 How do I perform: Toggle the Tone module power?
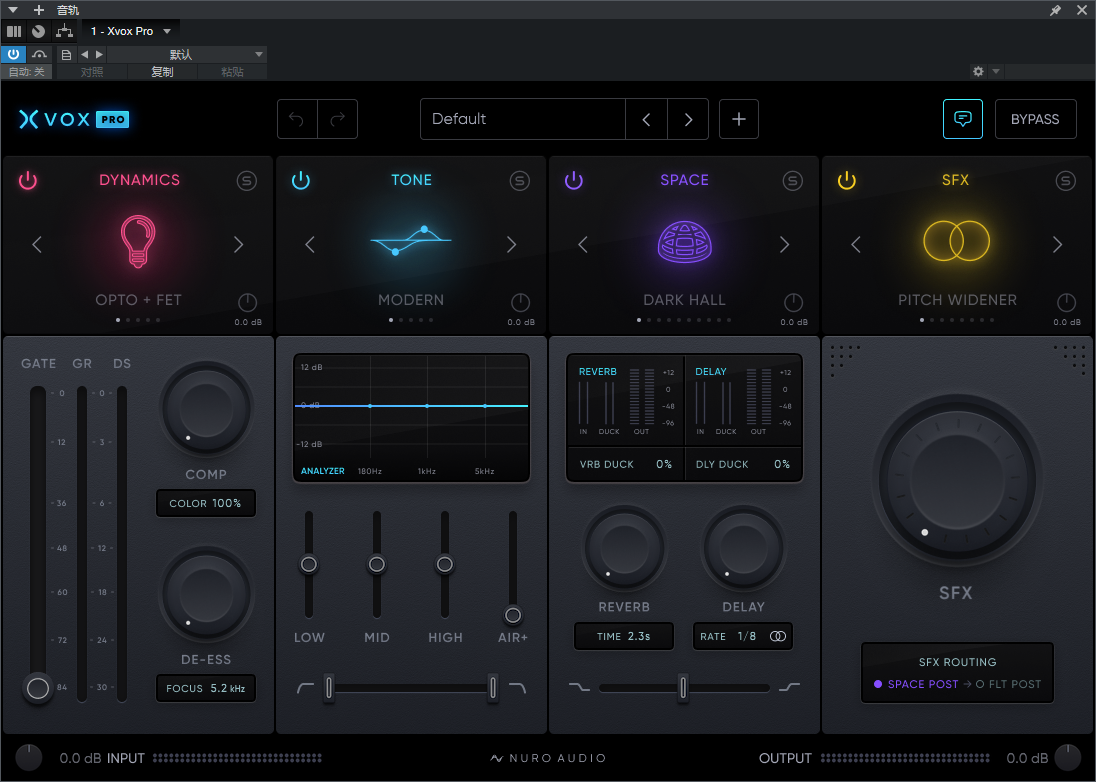(x=301, y=180)
